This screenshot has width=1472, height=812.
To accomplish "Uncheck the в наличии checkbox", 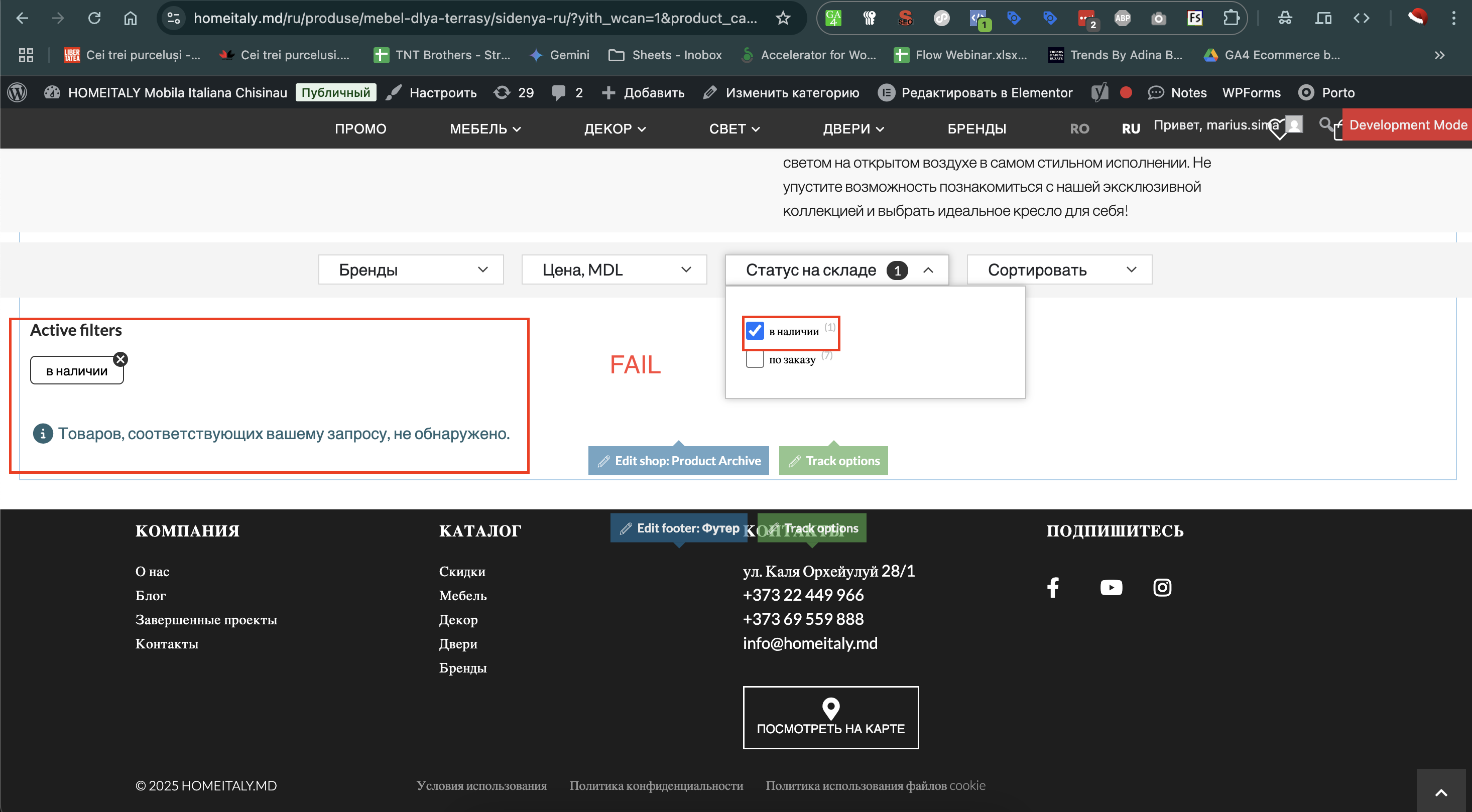I will [x=755, y=331].
